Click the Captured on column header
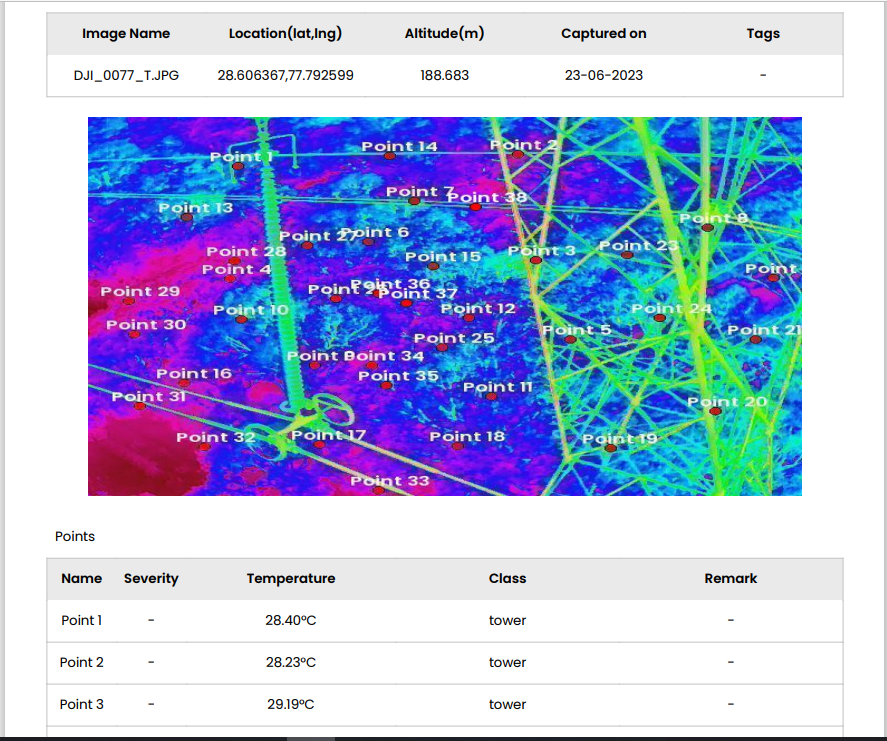This screenshot has height=741, width=887. tap(603, 33)
